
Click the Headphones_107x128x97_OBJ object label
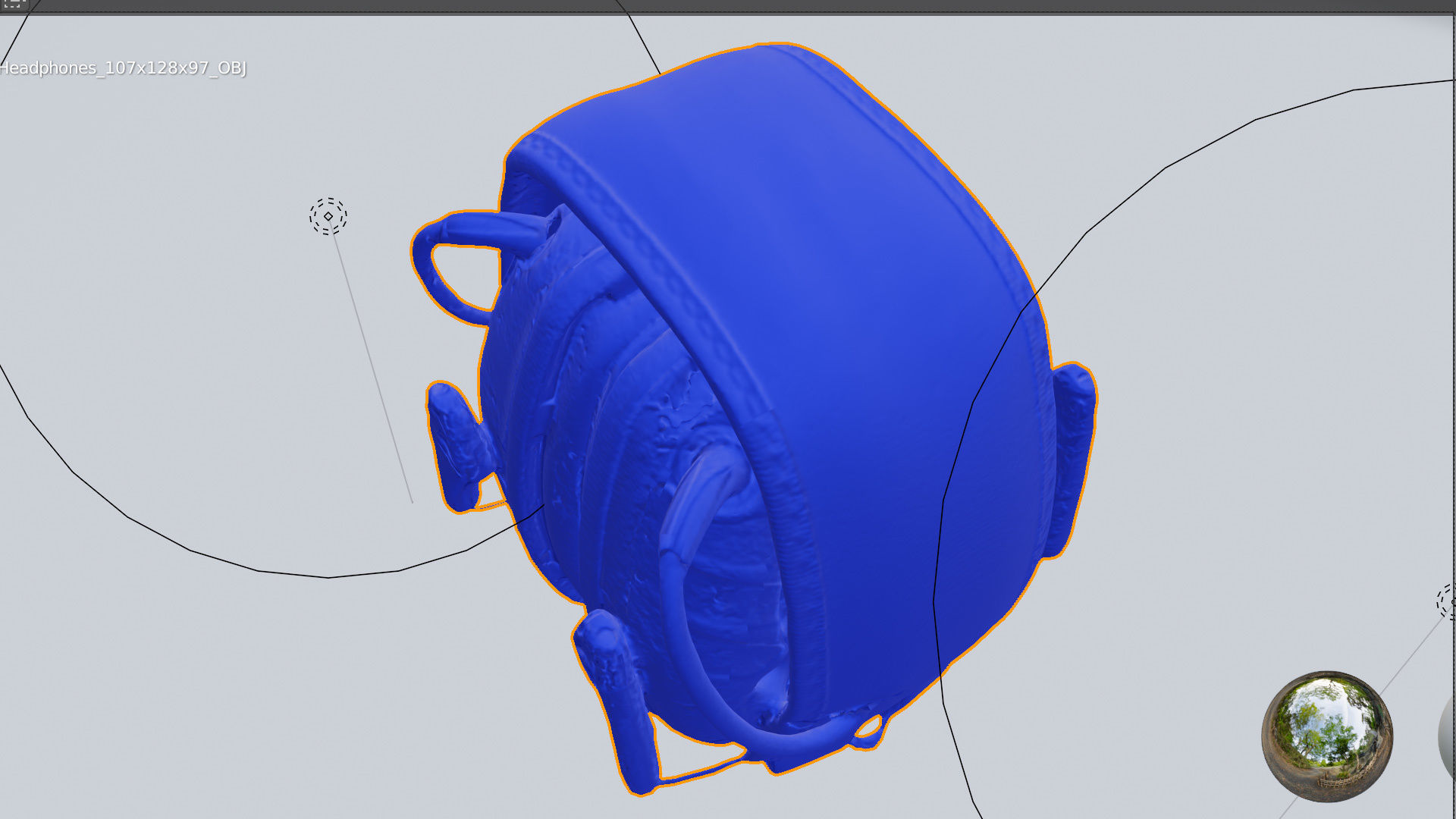pyautogui.click(x=123, y=68)
